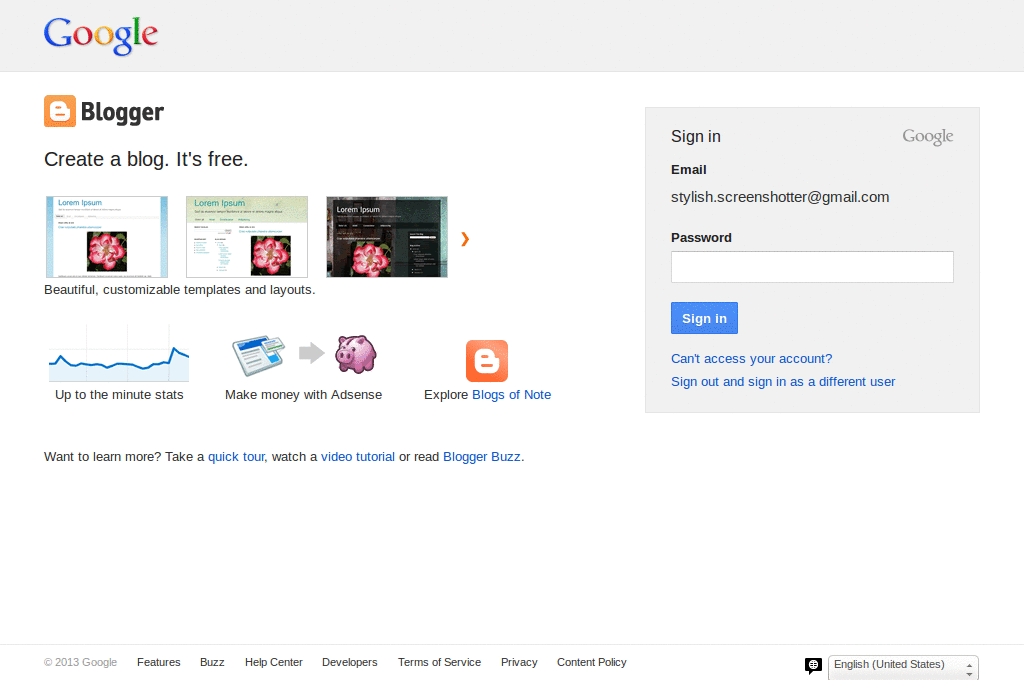Open the video tutorial link
1024x680 pixels.
(x=358, y=457)
